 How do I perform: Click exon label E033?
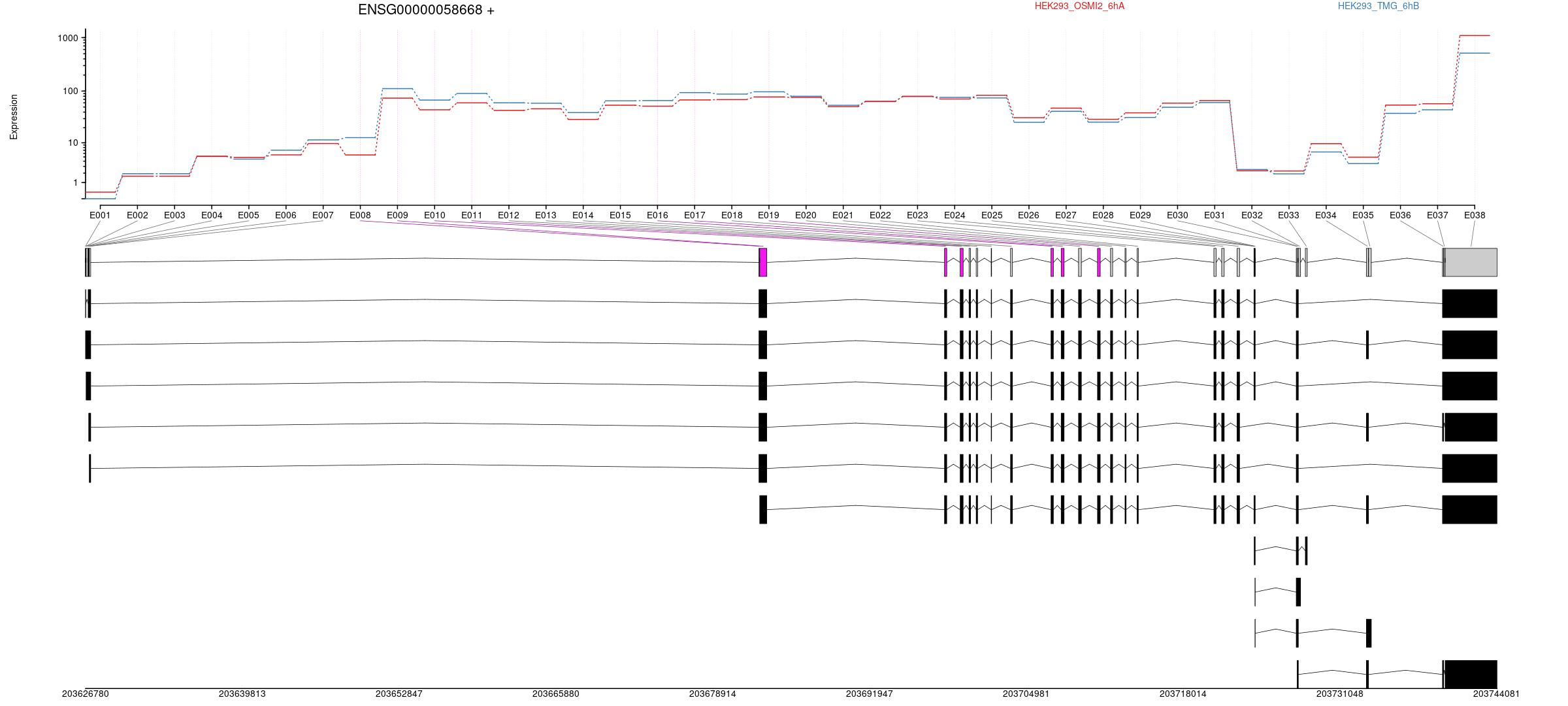pyautogui.click(x=1288, y=215)
